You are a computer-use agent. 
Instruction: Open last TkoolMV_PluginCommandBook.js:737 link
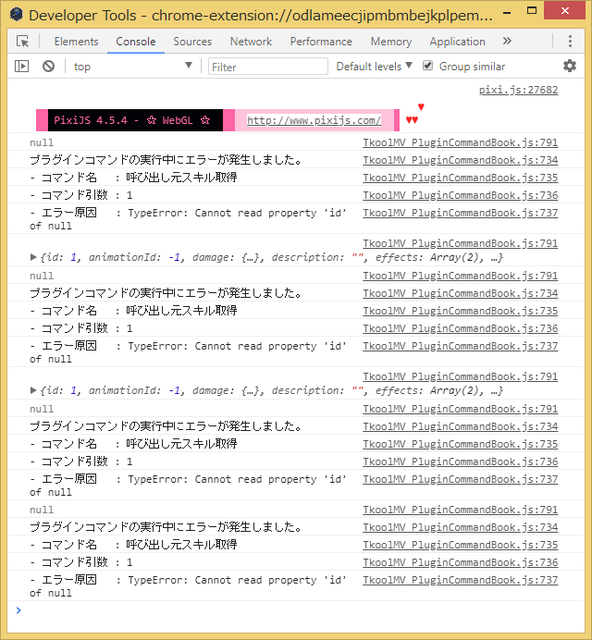pyautogui.click(x=460, y=580)
